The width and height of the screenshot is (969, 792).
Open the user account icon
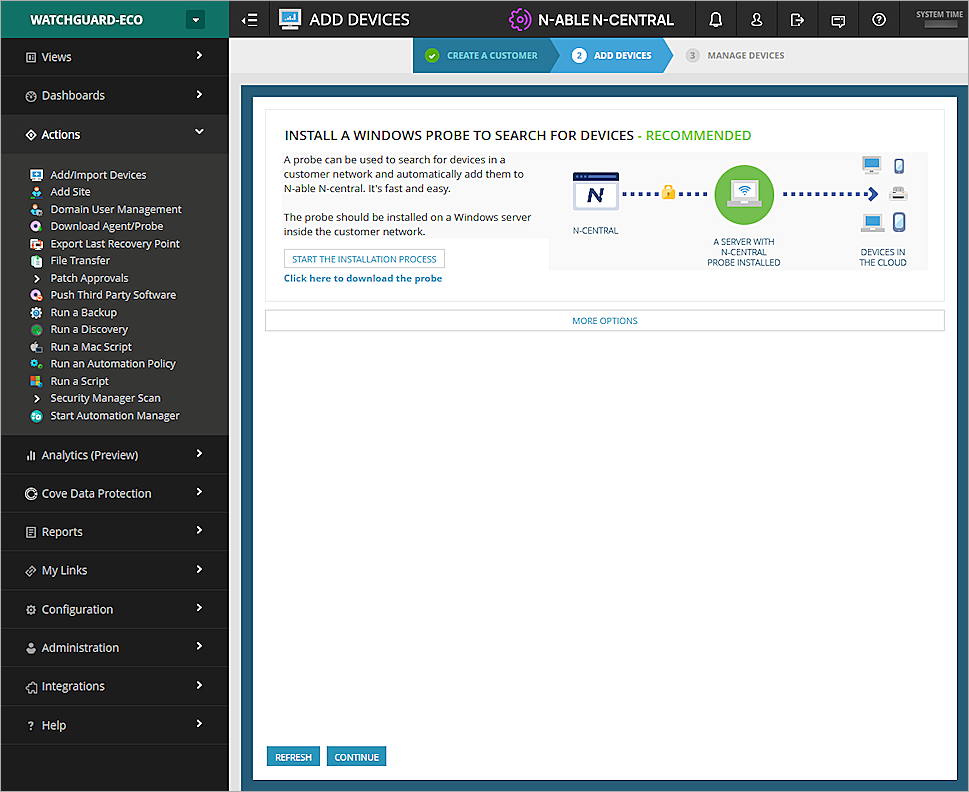(x=757, y=19)
